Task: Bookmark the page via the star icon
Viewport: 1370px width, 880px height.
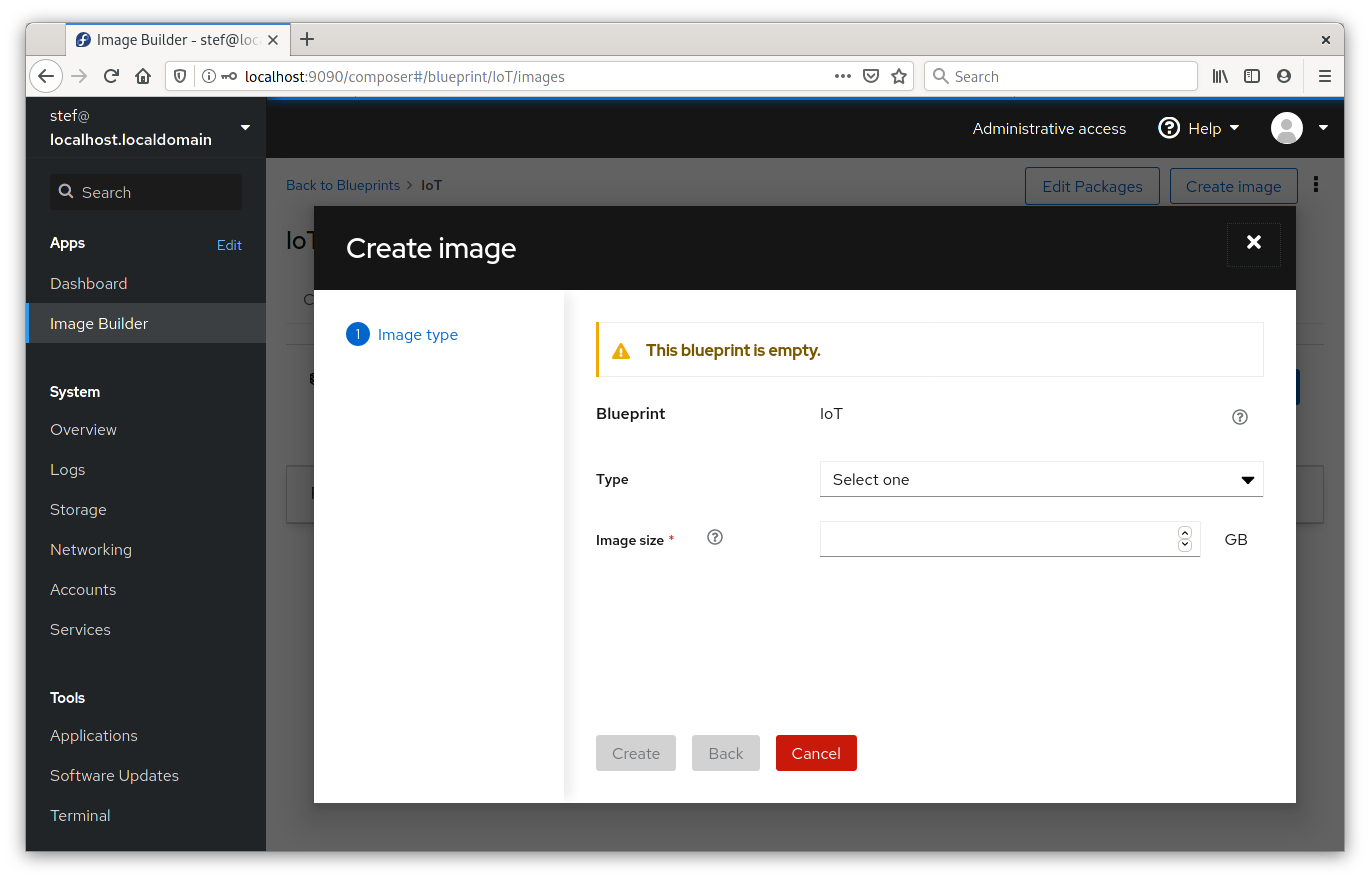Action: tap(898, 76)
